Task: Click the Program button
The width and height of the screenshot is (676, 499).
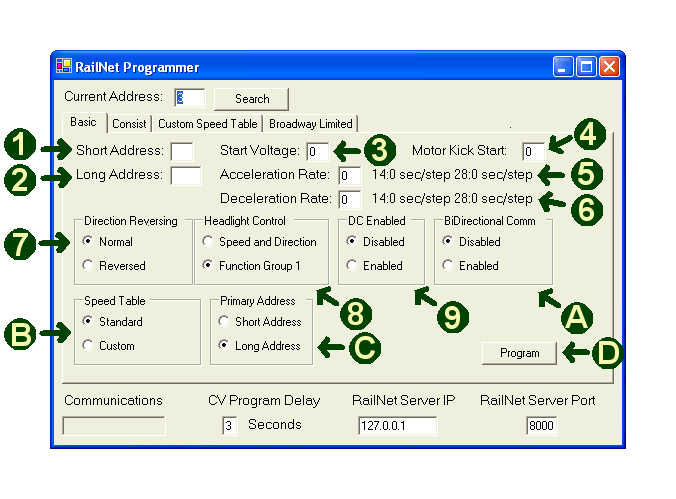Action: tap(519, 353)
